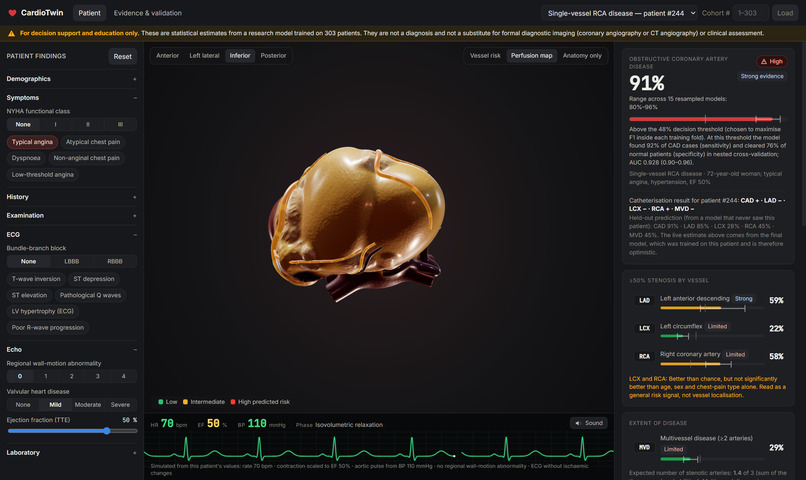The width and height of the screenshot is (806, 480).
Task: Switch to Anatomy only mode
Action: (x=582, y=56)
